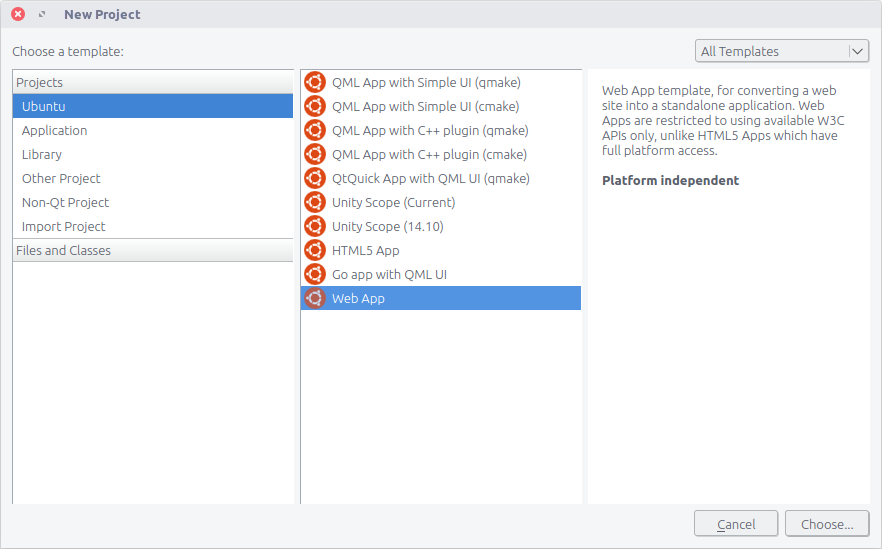This screenshot has width=882, height=549.
Task: Open the All Templates dropdown
Action: pyautogui.click(x=782, y=51)
